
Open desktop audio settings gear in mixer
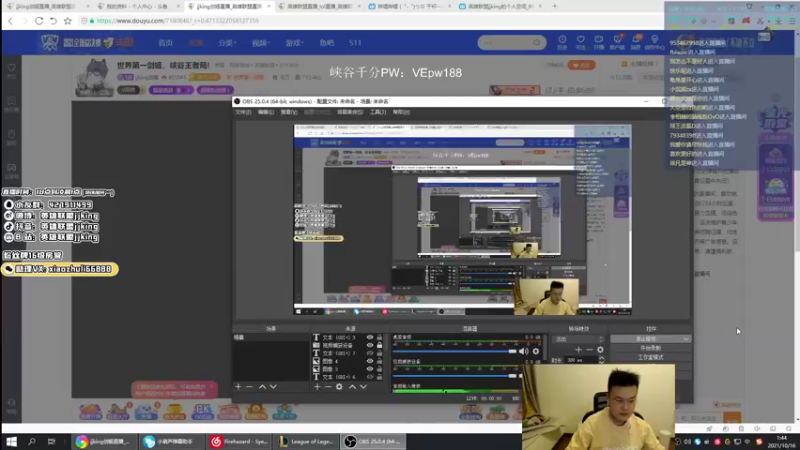click(x=536, y=351)
